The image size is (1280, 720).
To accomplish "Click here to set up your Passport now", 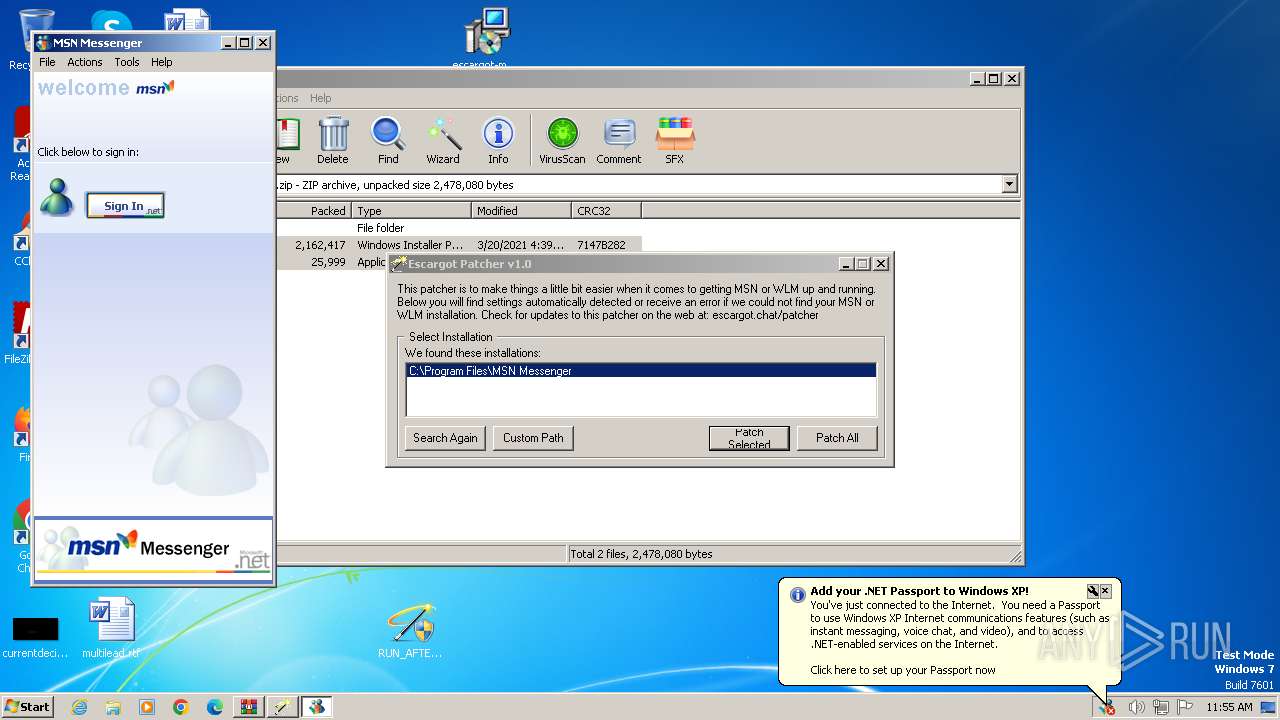I will (x=902, y=670).
